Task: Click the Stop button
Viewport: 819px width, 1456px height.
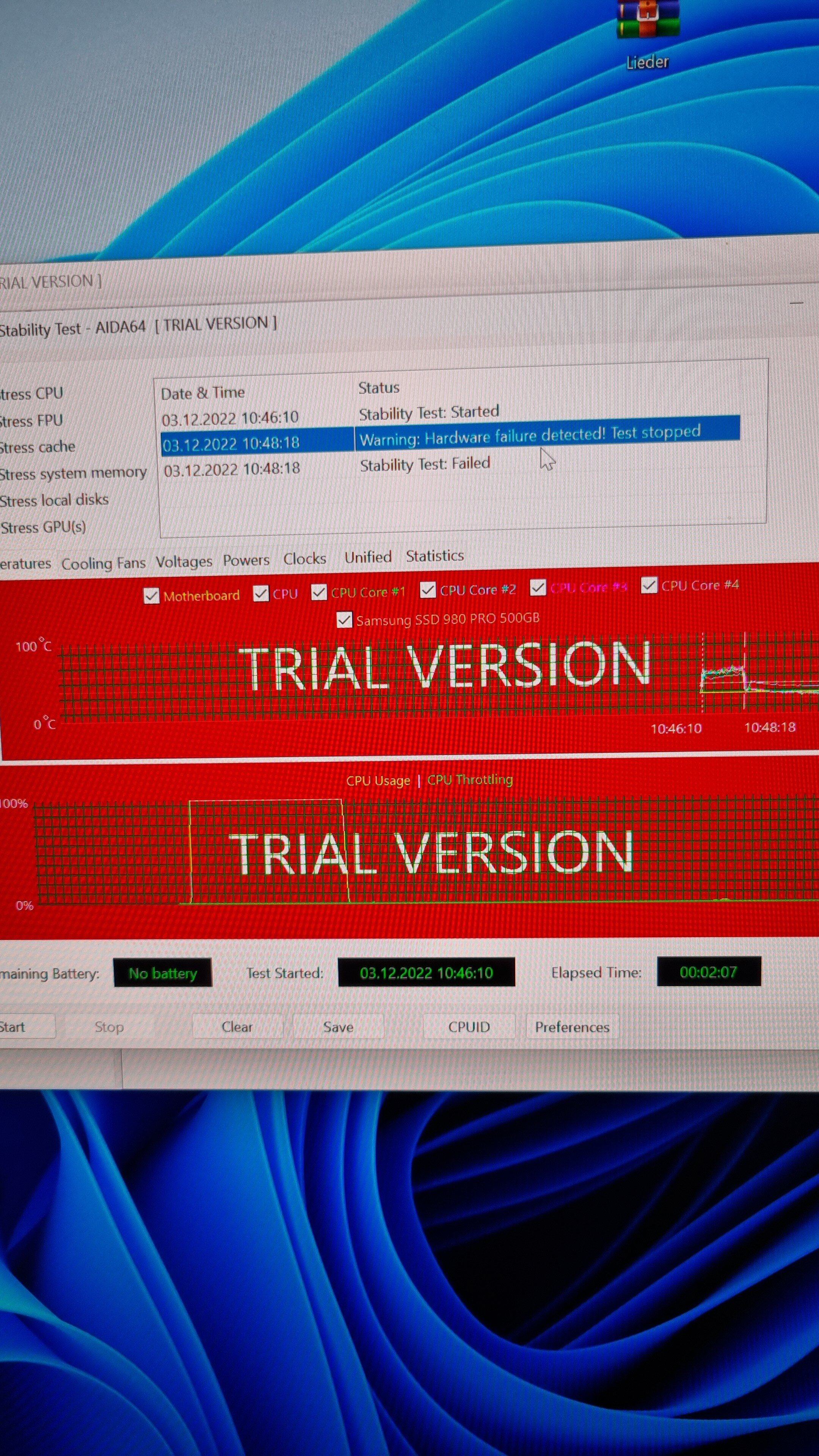Action: pyautogui.click(x=109, y=1027)
